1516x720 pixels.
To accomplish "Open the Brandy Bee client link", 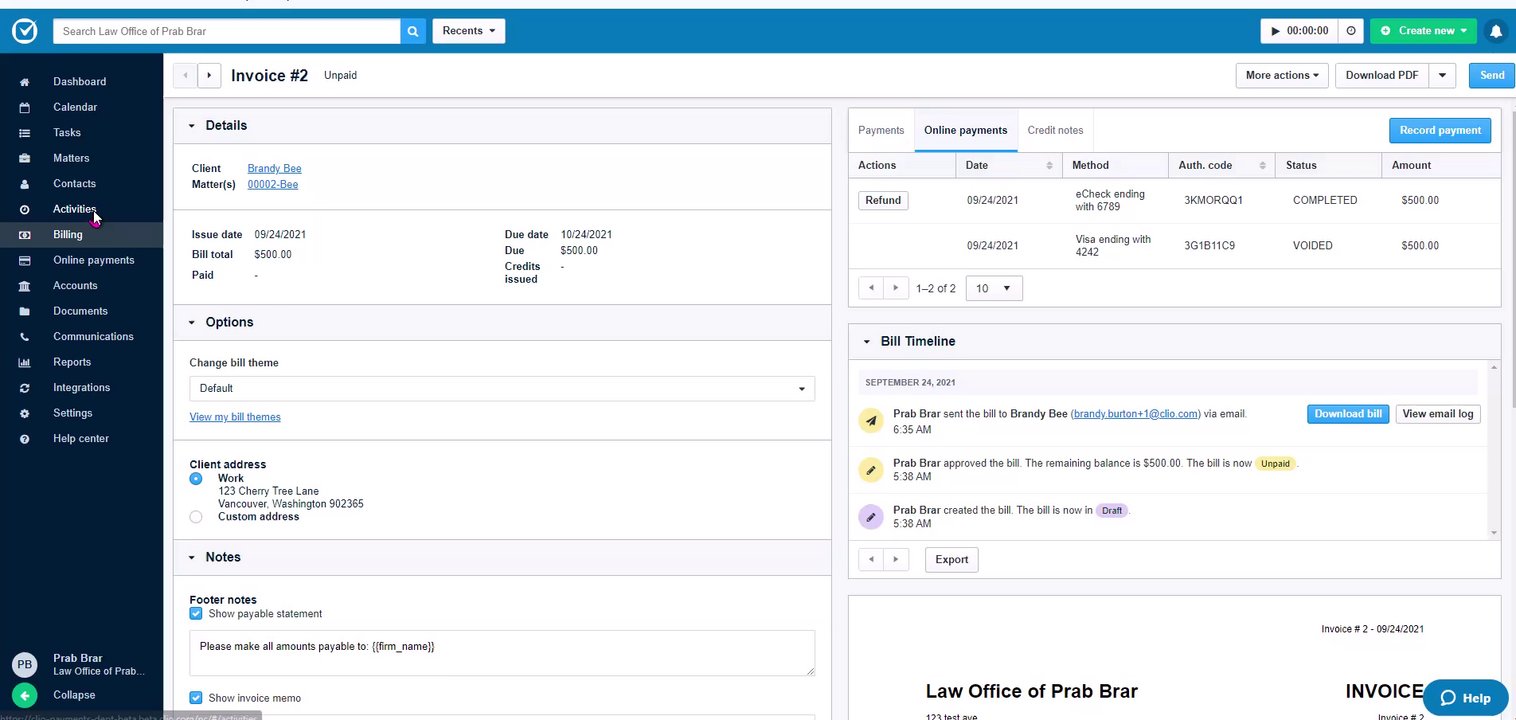I will [x=274, y=169].
